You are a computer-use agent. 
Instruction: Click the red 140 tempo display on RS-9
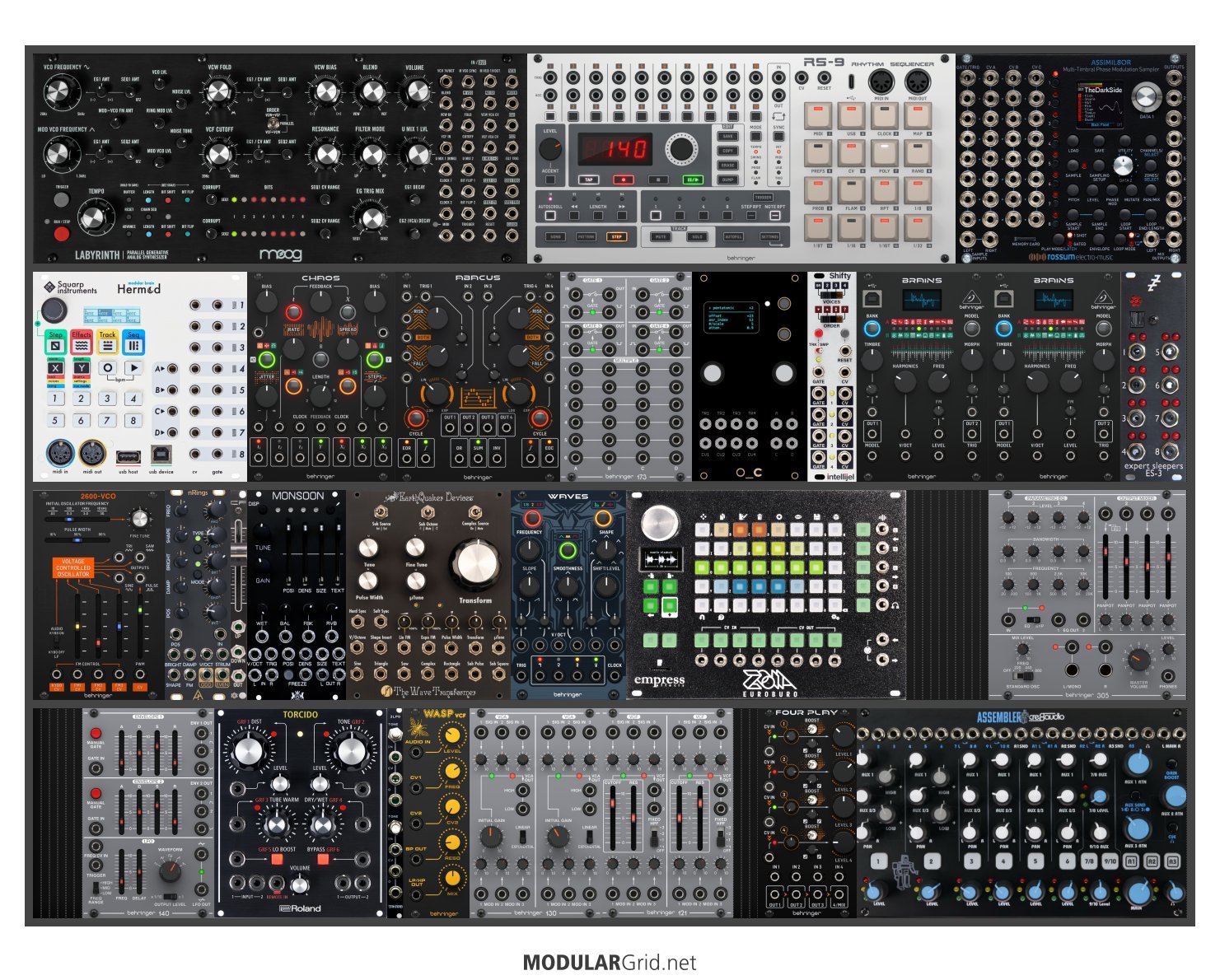(615, 150)
